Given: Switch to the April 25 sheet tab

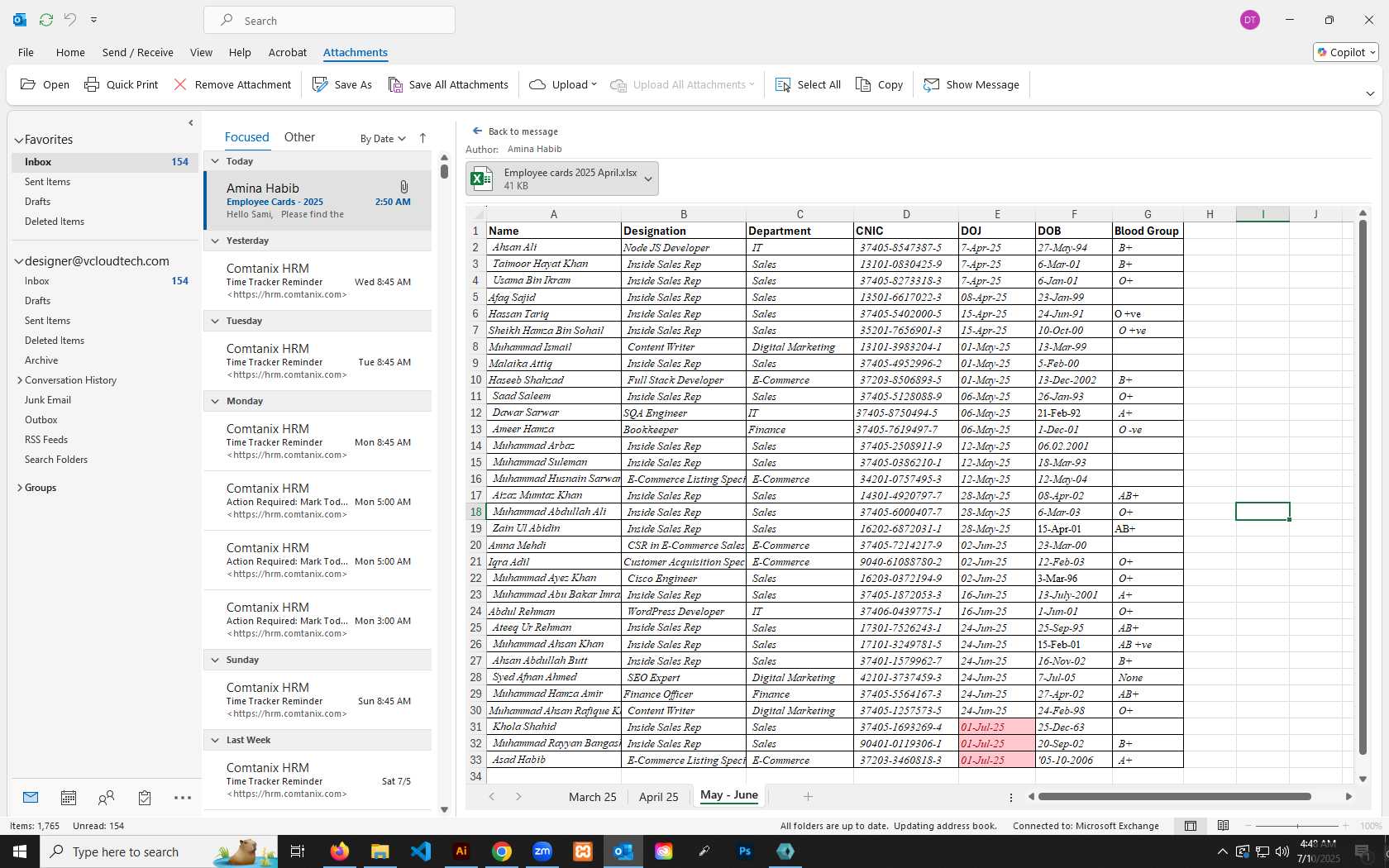Looking at the screenshot, I should (658, 797).
